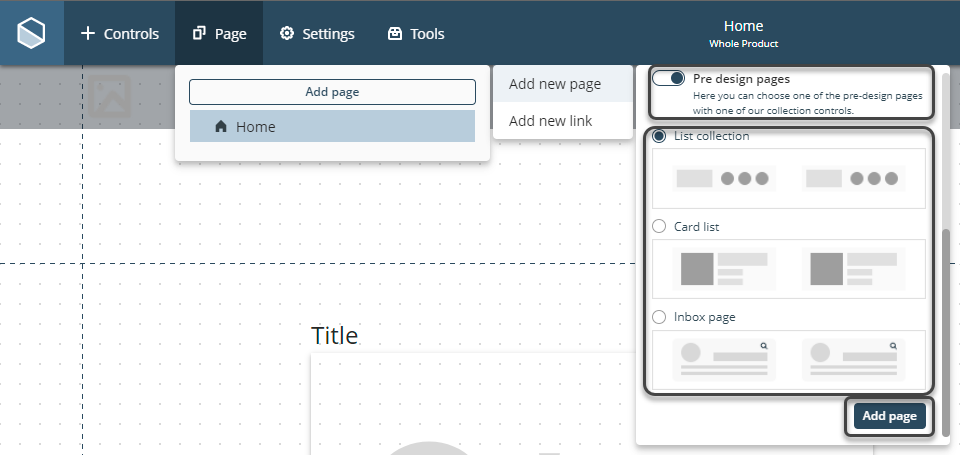
Task: Select the Inbox page radio button
Action: [x=659, y=317]
